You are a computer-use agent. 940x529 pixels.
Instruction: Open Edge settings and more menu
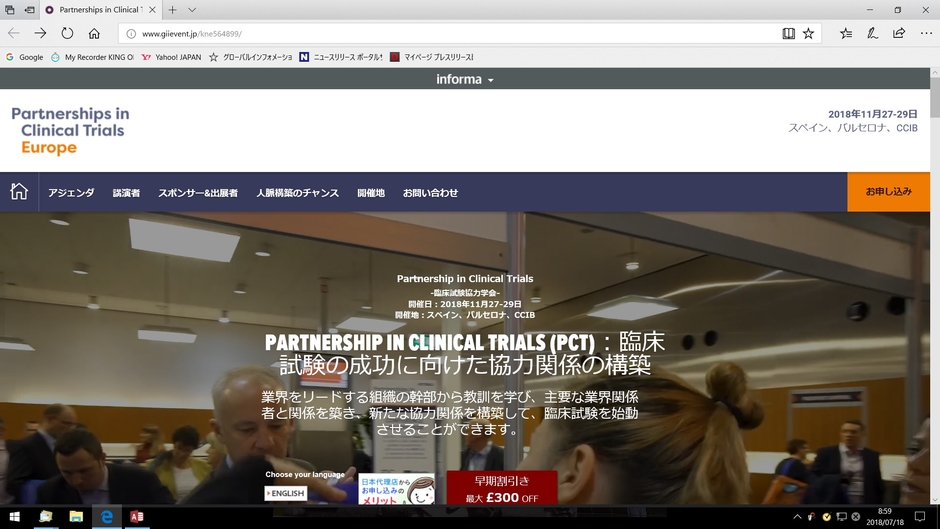coord(926,34)
